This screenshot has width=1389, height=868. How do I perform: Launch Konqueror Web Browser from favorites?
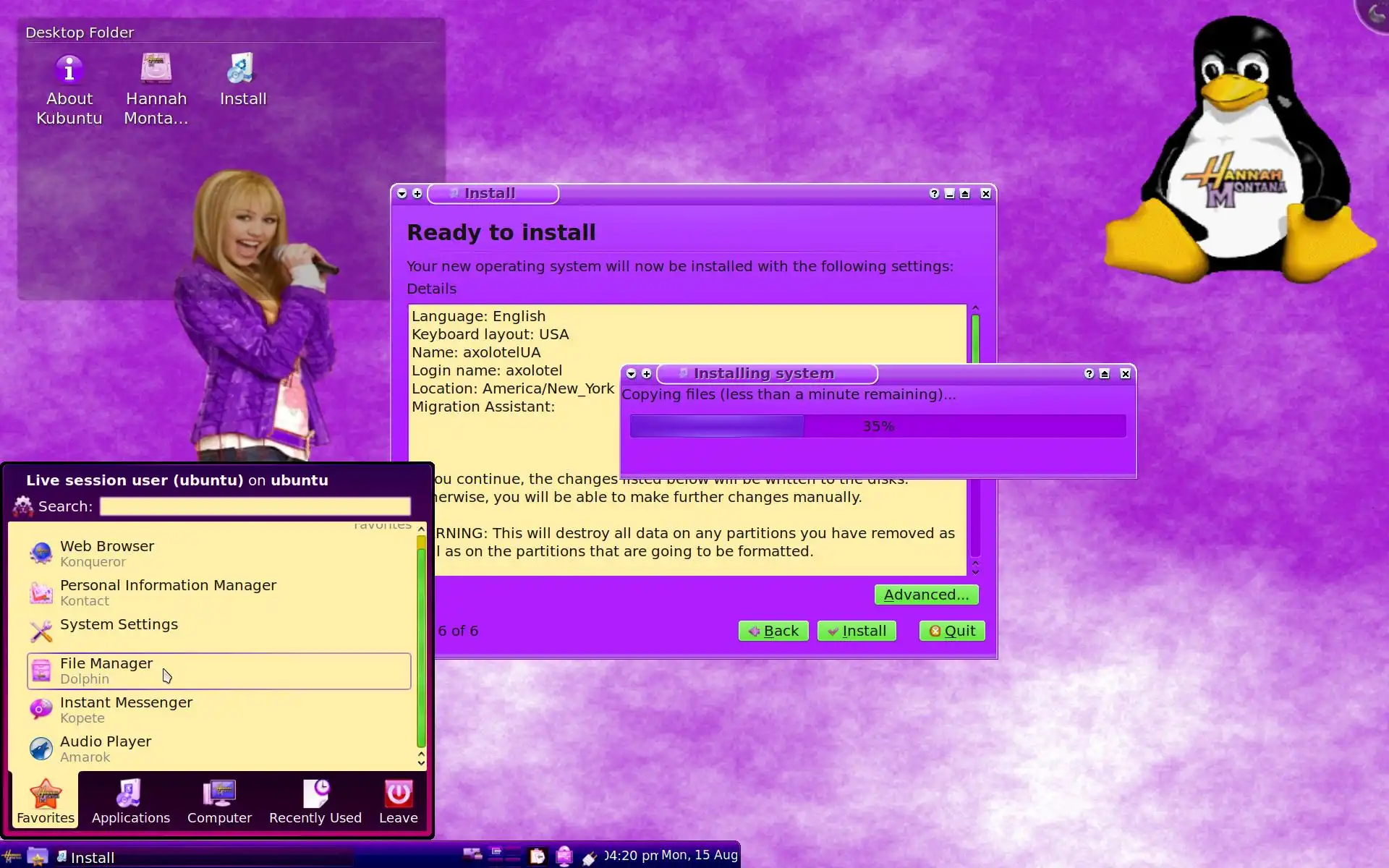tap(107, 553)
